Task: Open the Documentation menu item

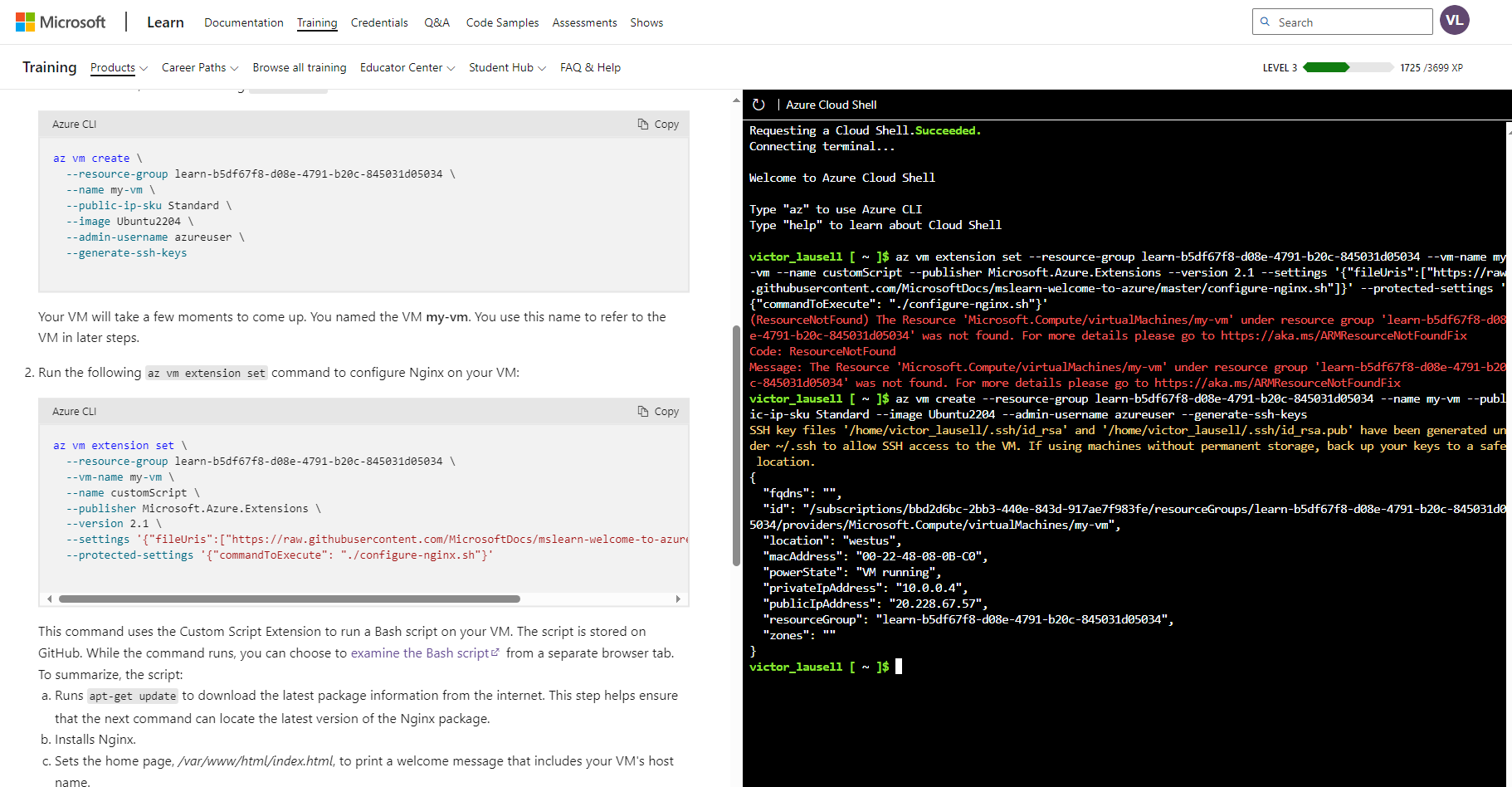Action: 243,22
